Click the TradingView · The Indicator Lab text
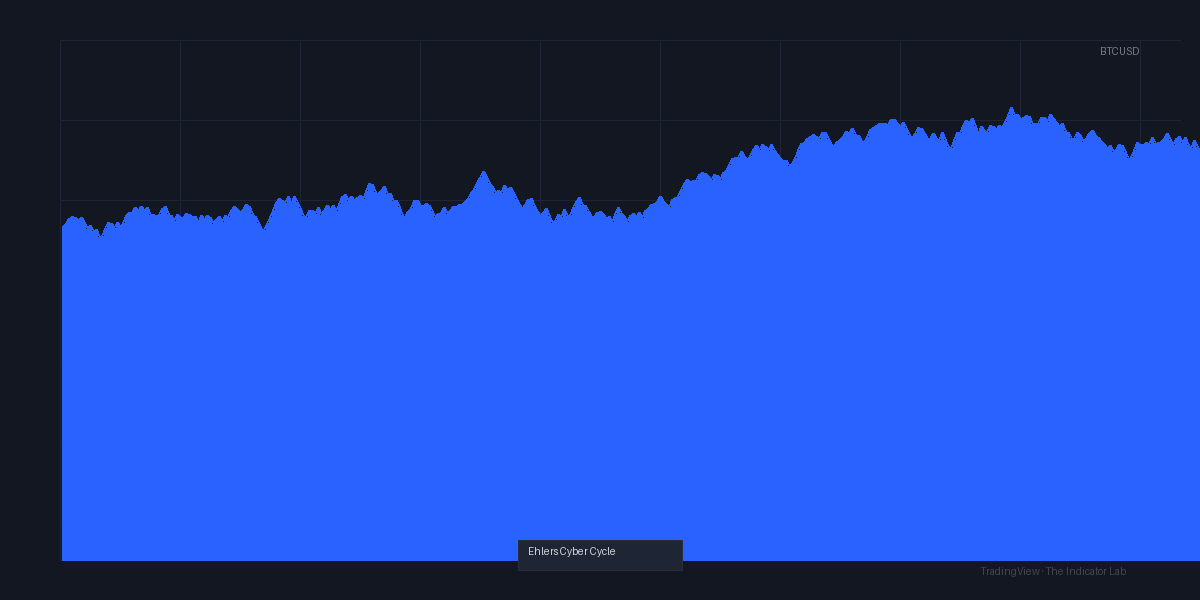The image size is (1200, 600). pos(1053,571)
